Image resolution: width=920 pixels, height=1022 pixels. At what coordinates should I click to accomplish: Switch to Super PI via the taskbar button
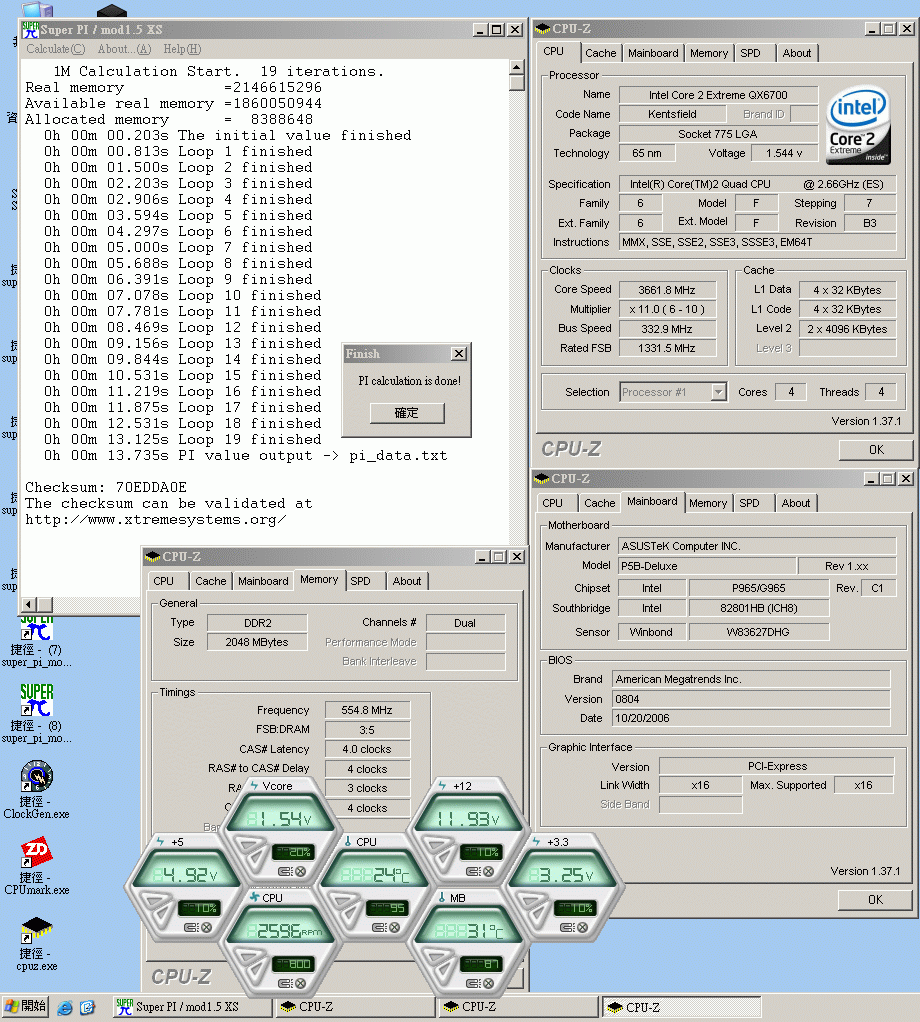193,1007
